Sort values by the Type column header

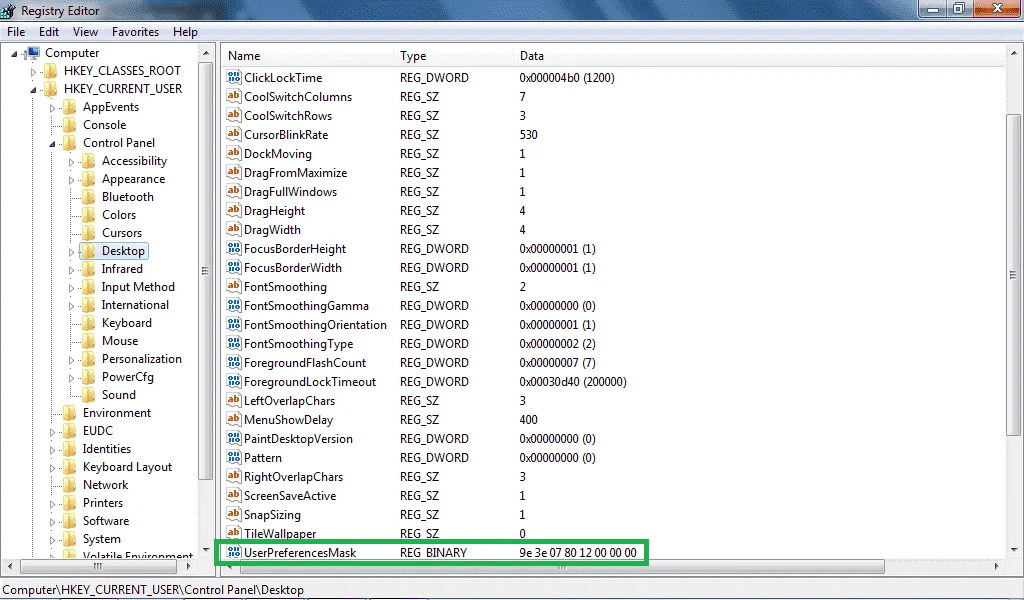point(453,56)
